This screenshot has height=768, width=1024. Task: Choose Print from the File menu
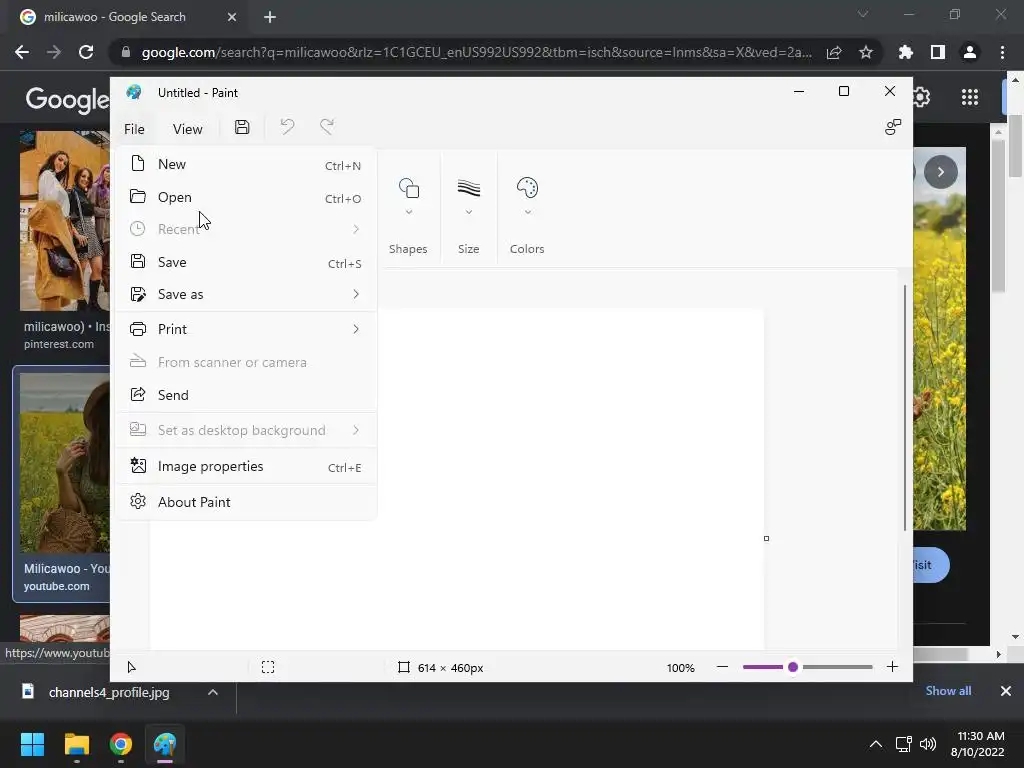[x=246, y=328]
